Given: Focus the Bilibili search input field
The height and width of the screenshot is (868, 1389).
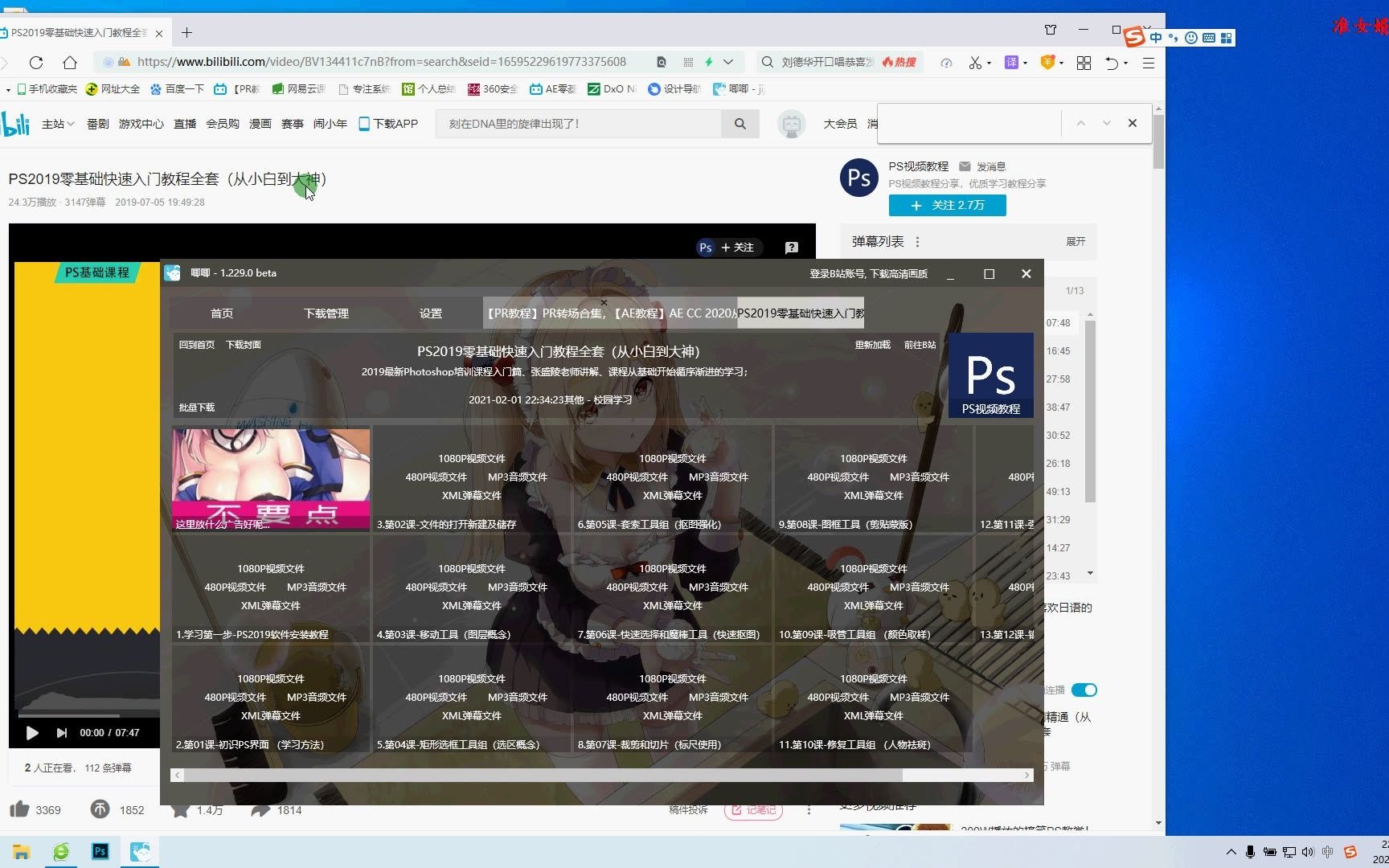Looking at the screenshot, I should 579,124.
